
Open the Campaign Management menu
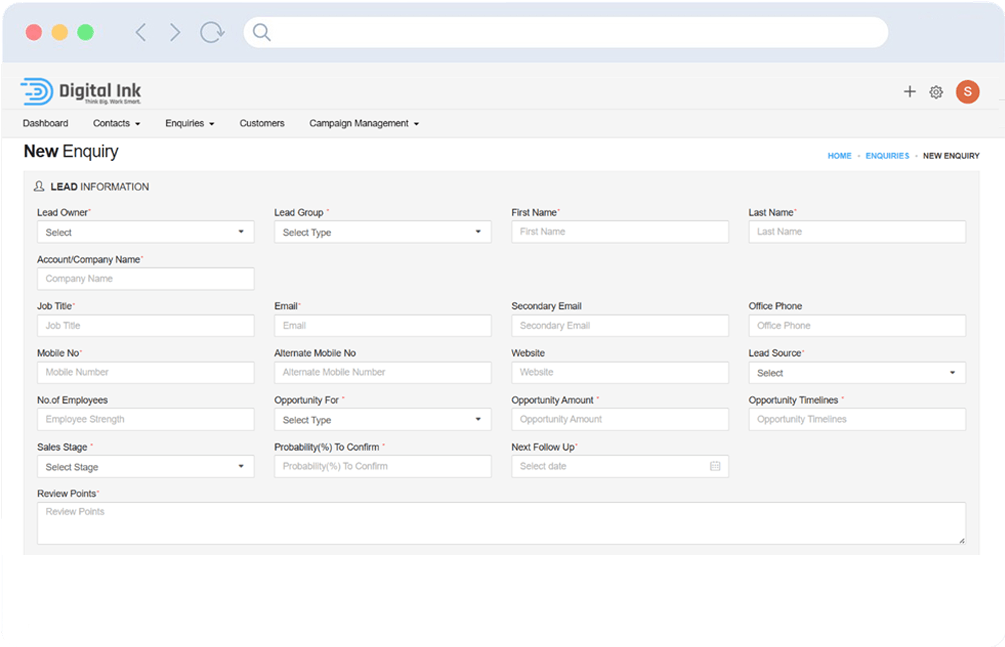tap(363, 123)
